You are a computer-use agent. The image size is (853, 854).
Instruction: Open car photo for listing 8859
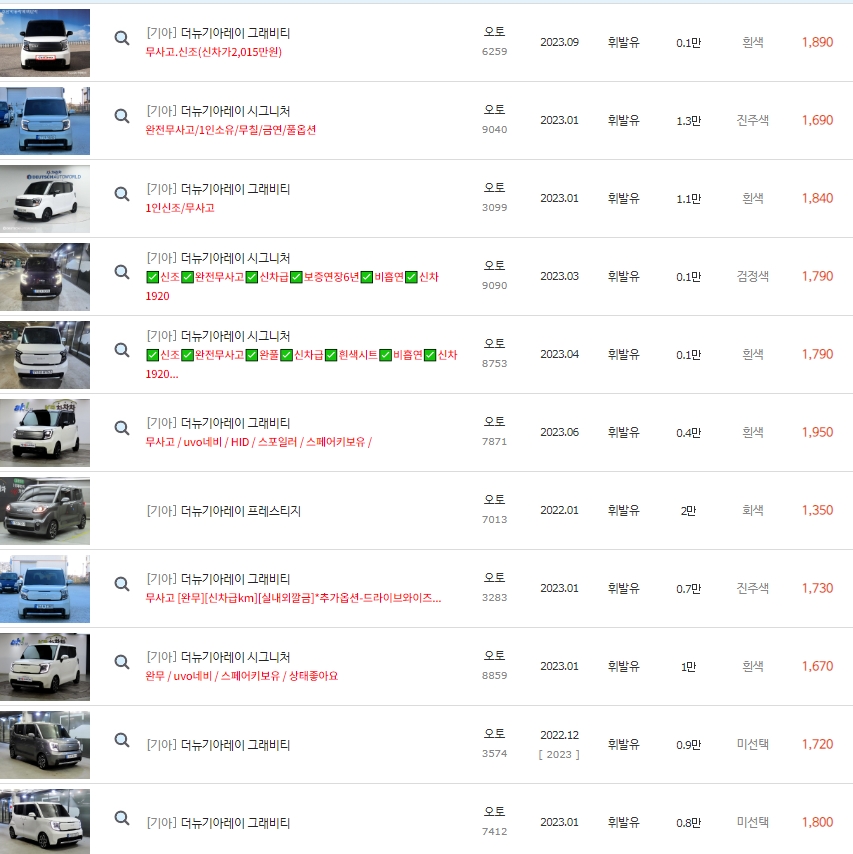[45, 666]
